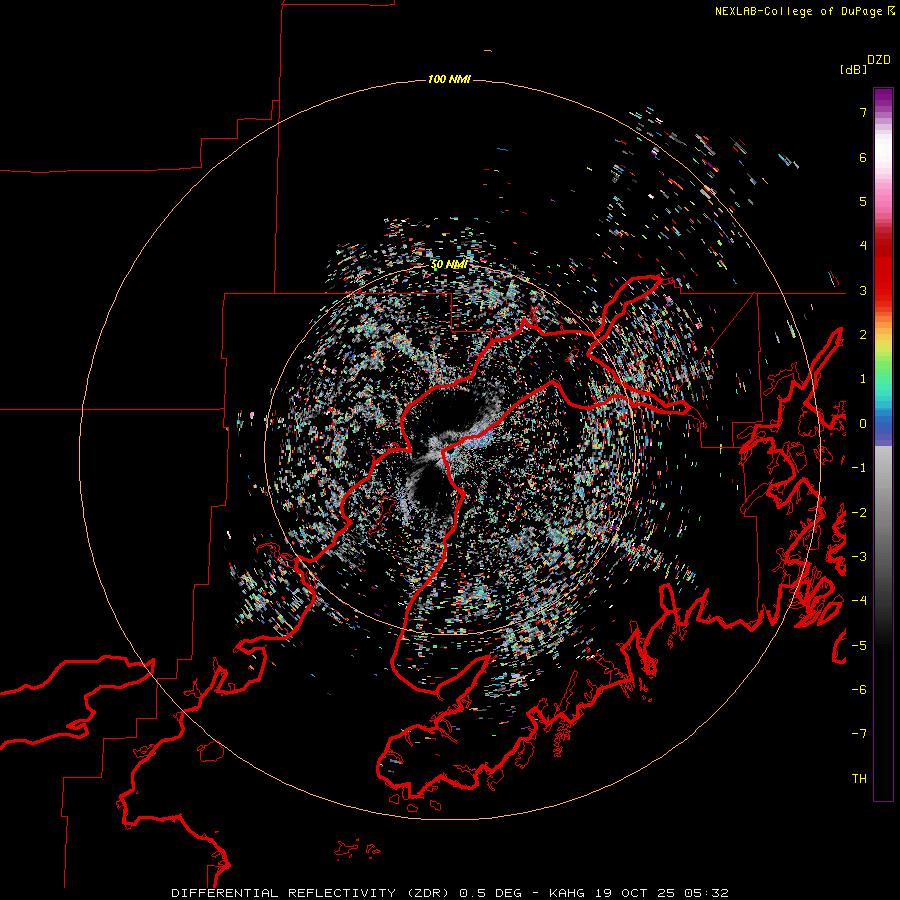This screenshot has height=900, width=900.
Task: Select the -5 tick label on the scale
Action: (x=859, y=646)
